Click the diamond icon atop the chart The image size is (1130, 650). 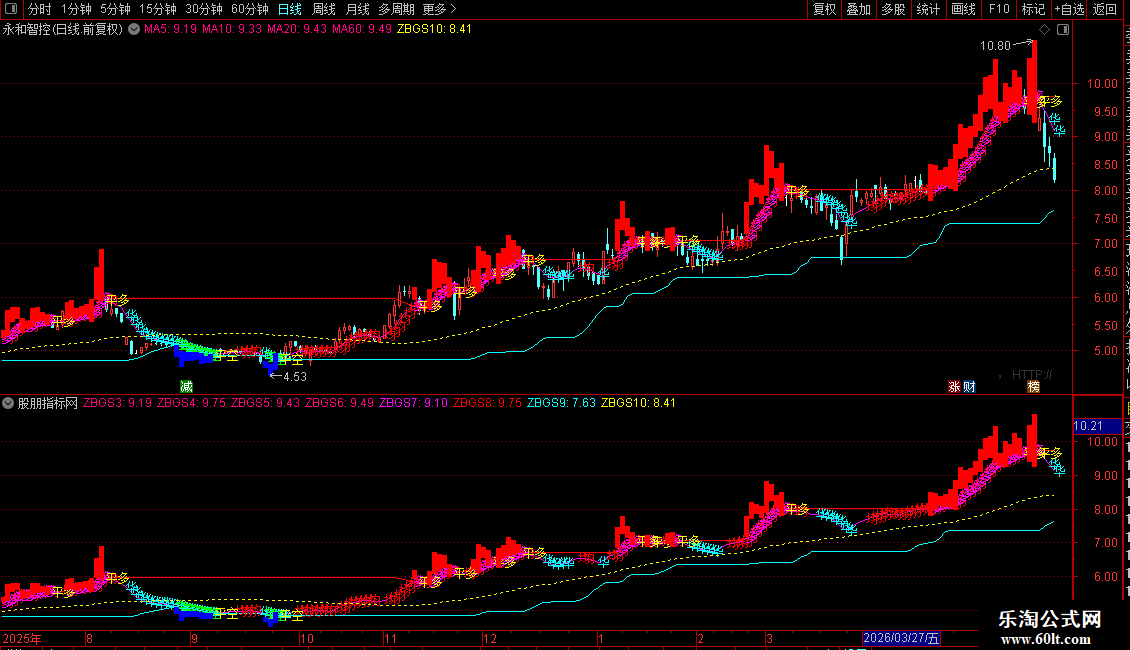[x=1044, y=30]
